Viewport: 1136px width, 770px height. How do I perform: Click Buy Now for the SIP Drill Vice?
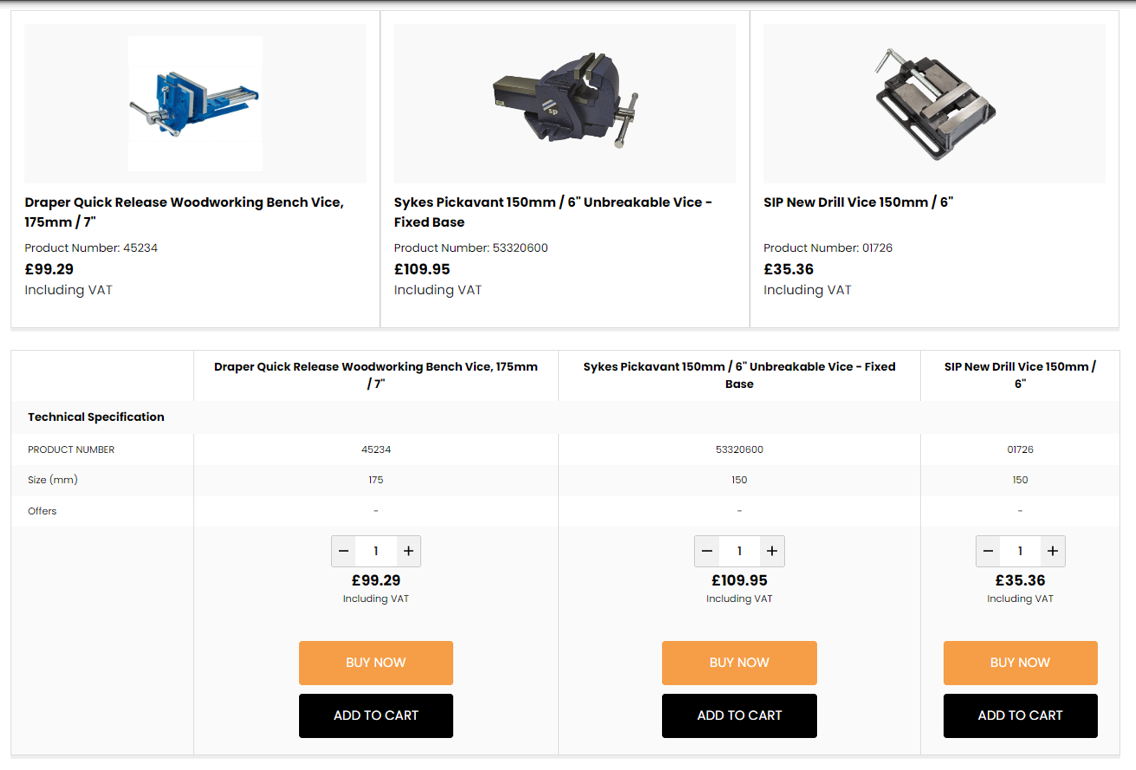click(1020, 663)
